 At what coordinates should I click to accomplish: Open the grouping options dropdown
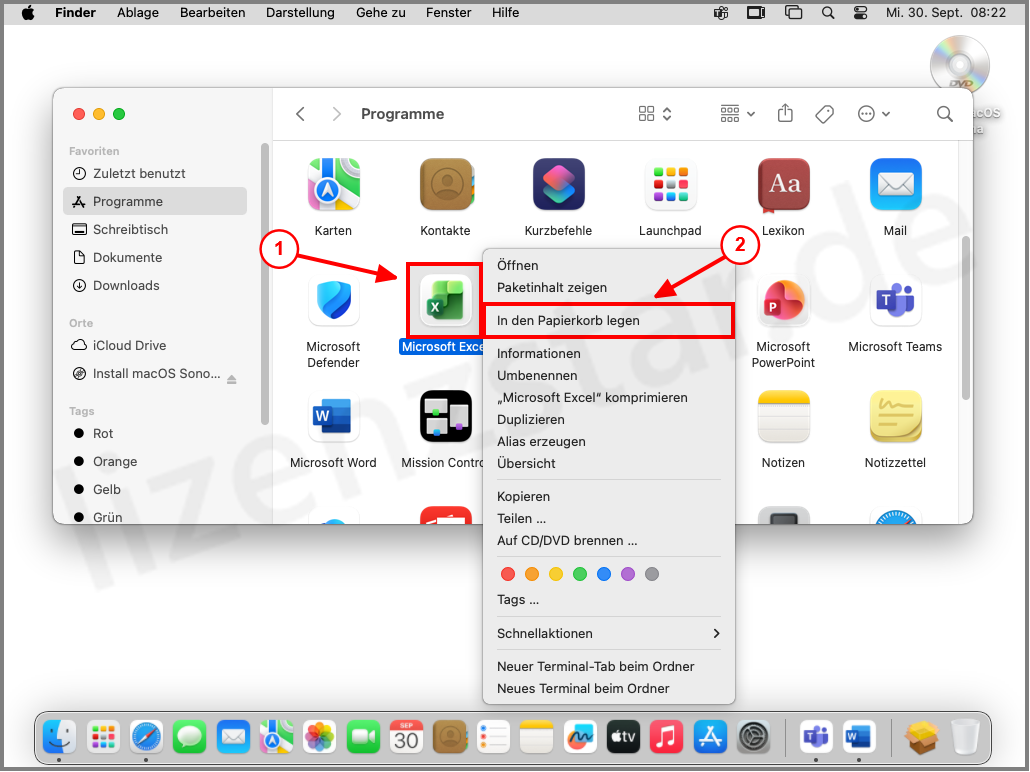pyautogui.click(x=738, y=114)
